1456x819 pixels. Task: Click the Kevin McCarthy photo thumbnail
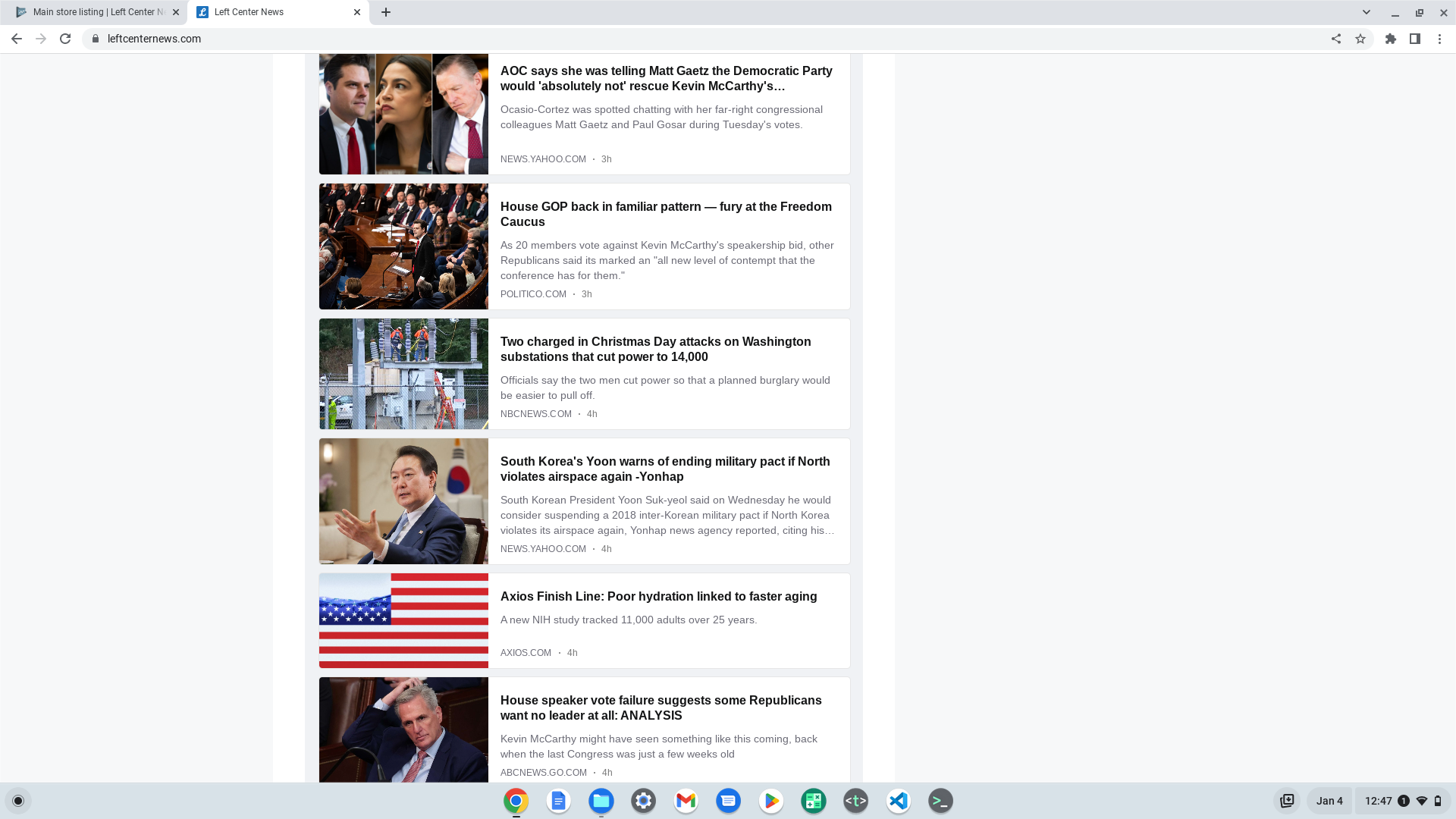tap(403, 730)
